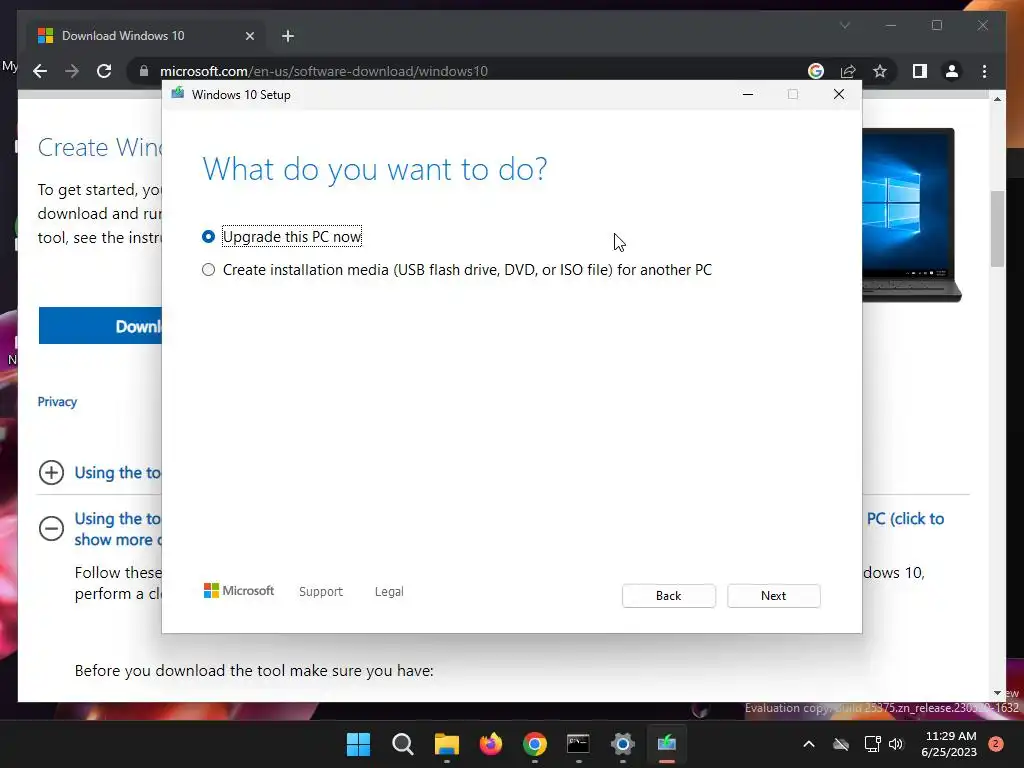Click scrollbar up arrow in Chrome

coord(997,99)
